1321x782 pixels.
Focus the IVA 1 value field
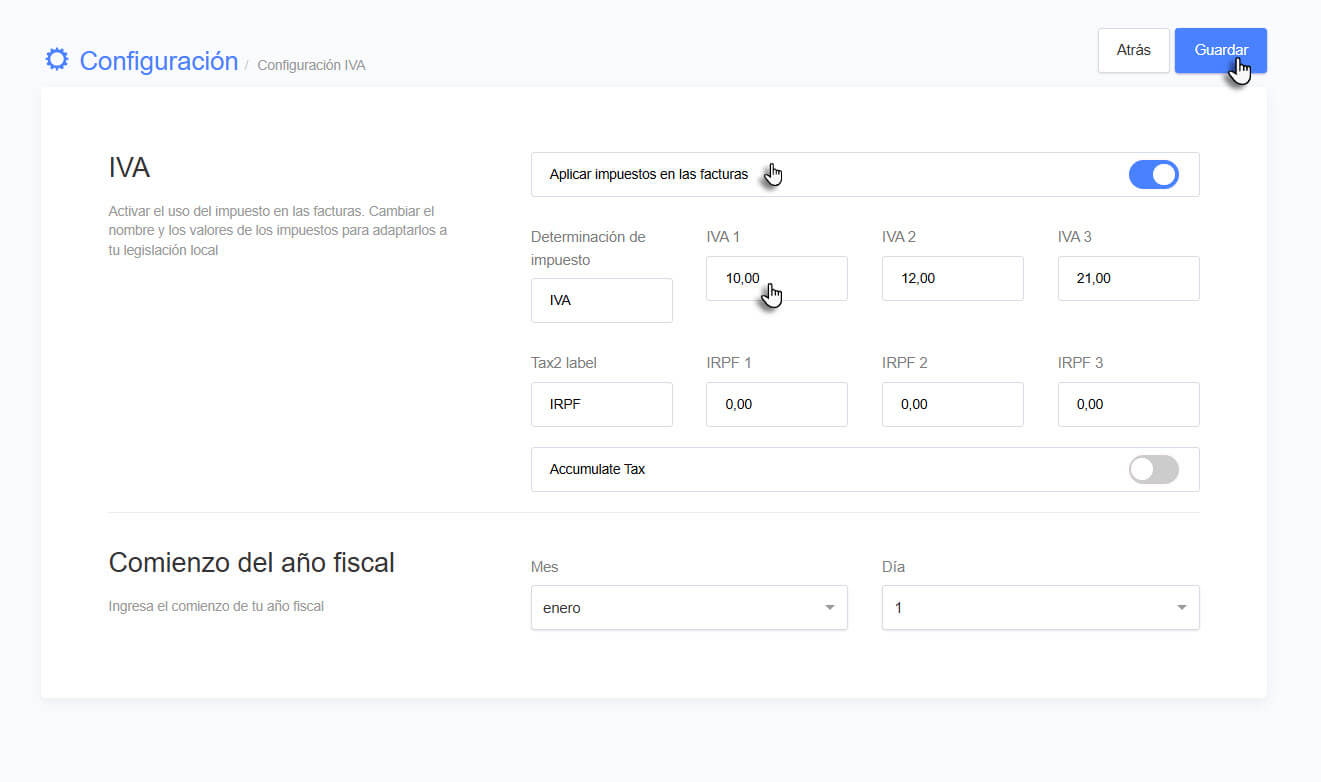[x=776, y=279]
